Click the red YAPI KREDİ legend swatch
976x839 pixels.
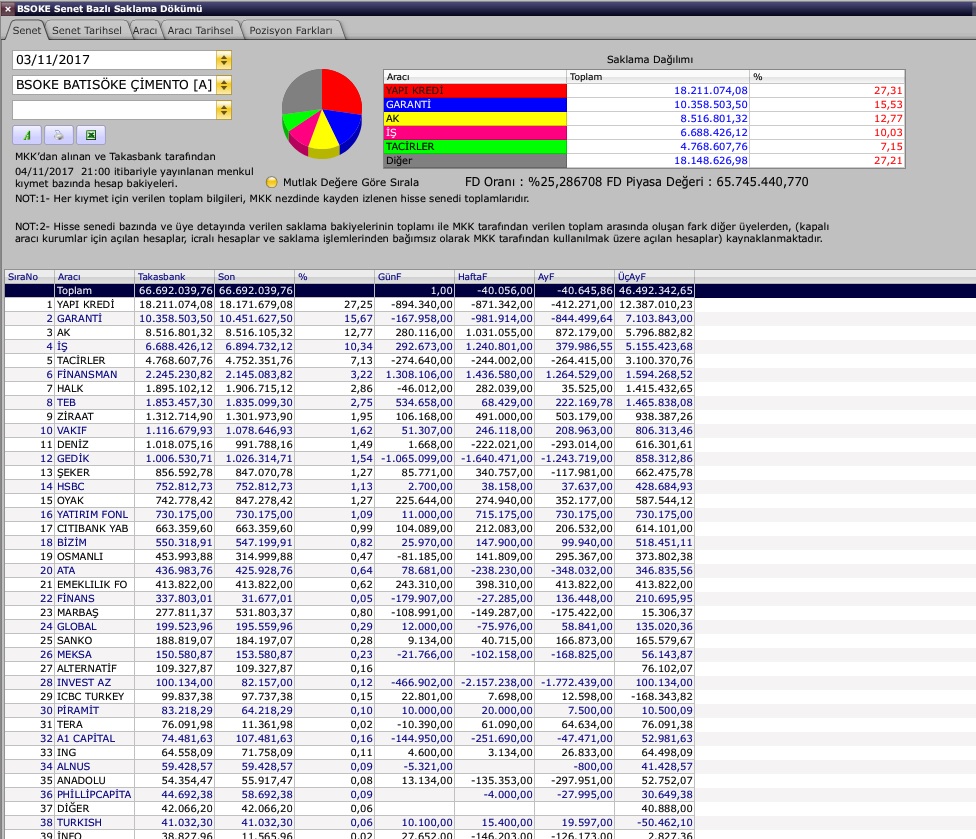[476, 90]
